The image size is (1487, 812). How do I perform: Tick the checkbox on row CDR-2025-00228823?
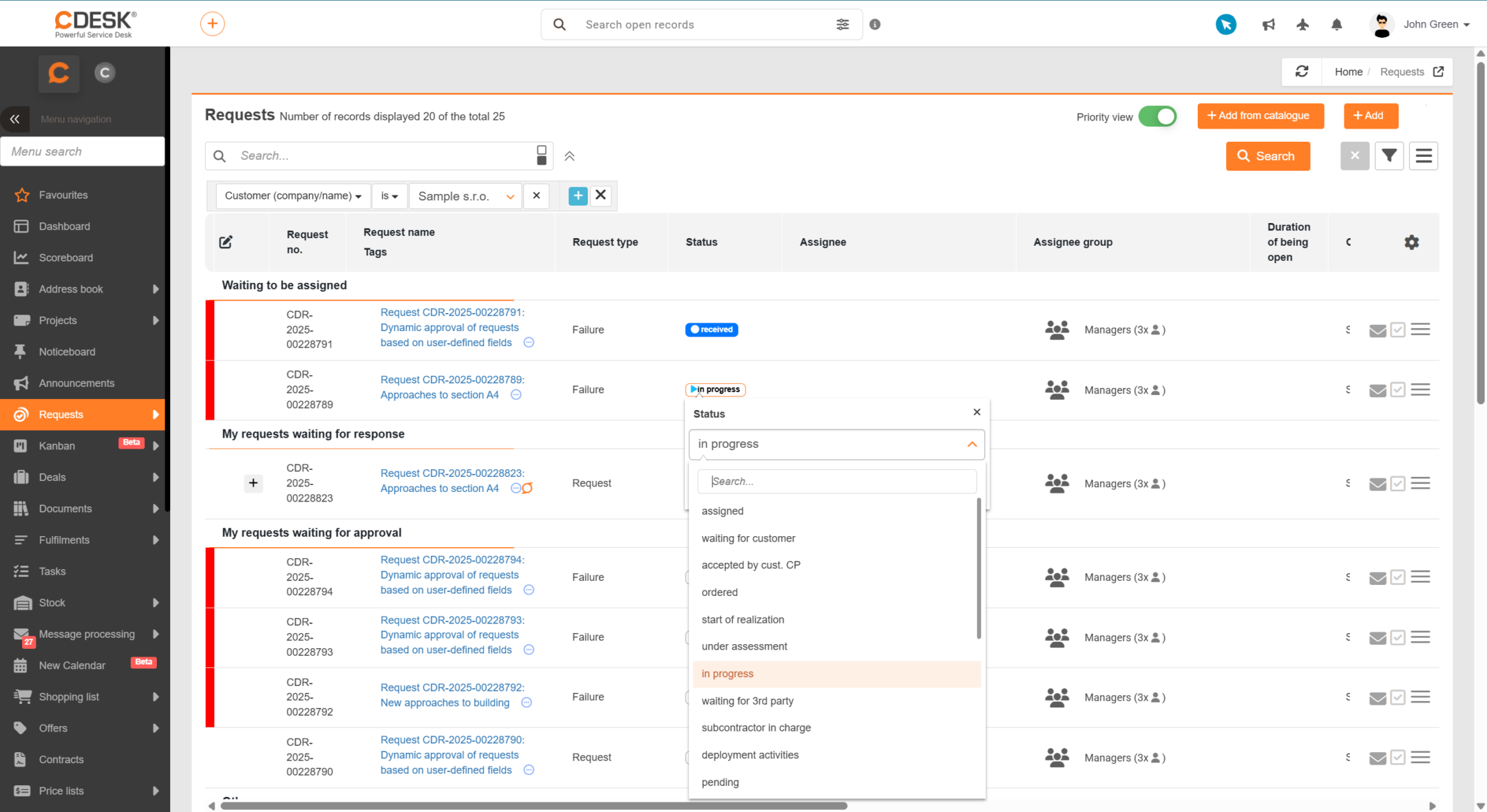(x=1398, y=484)
